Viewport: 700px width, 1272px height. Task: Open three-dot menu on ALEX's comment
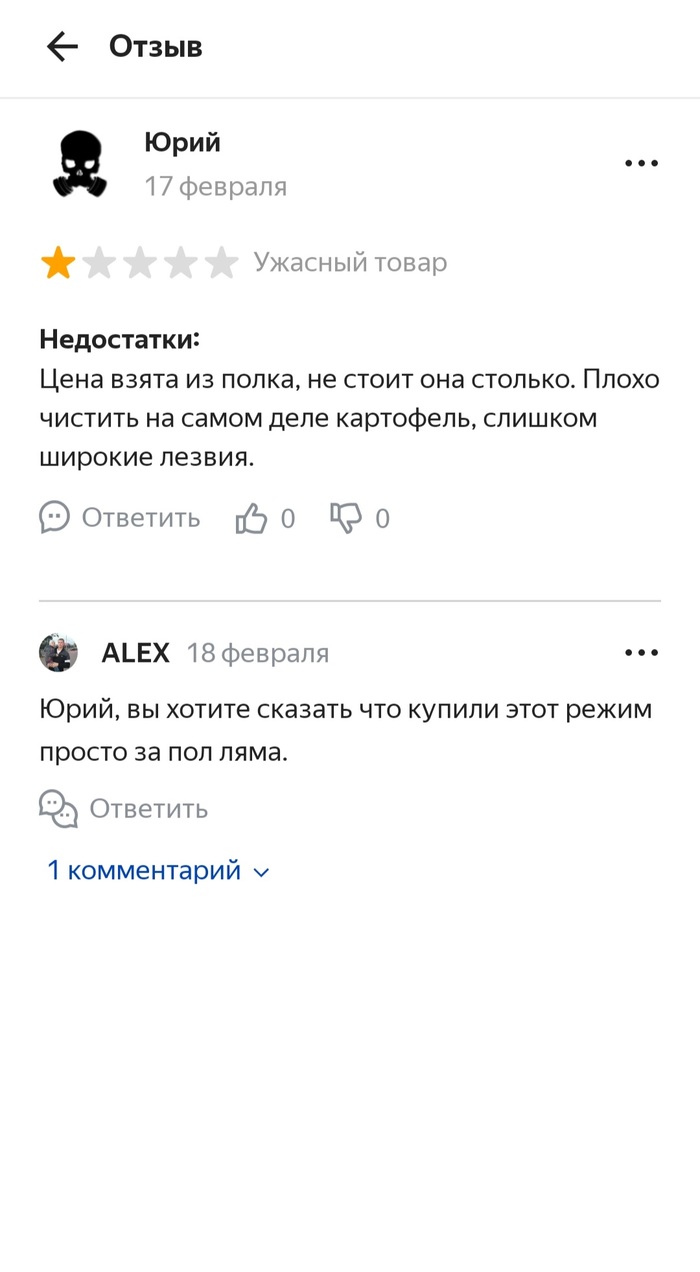641,653
